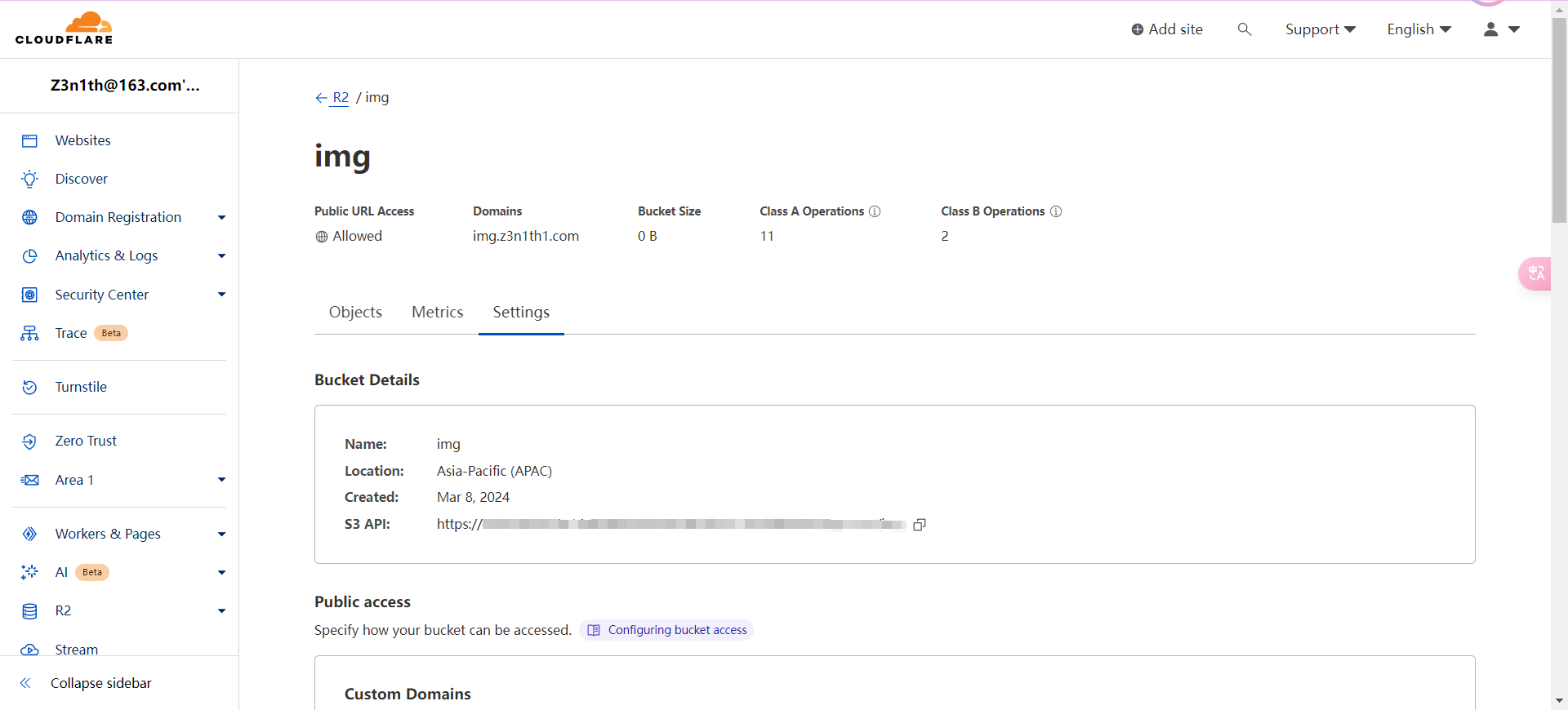Screen dimensions: 1568x710
Task: Expand the R2 sidebar section
Action: [221, 610]
